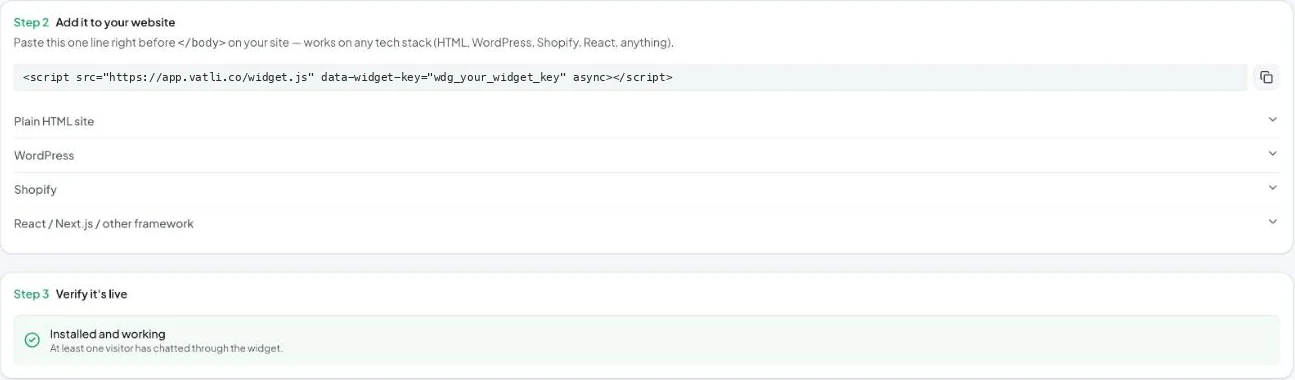Click 'At least one visitor has chatted' text
This screenshot has width=1295, height=380.
[166, 348]
